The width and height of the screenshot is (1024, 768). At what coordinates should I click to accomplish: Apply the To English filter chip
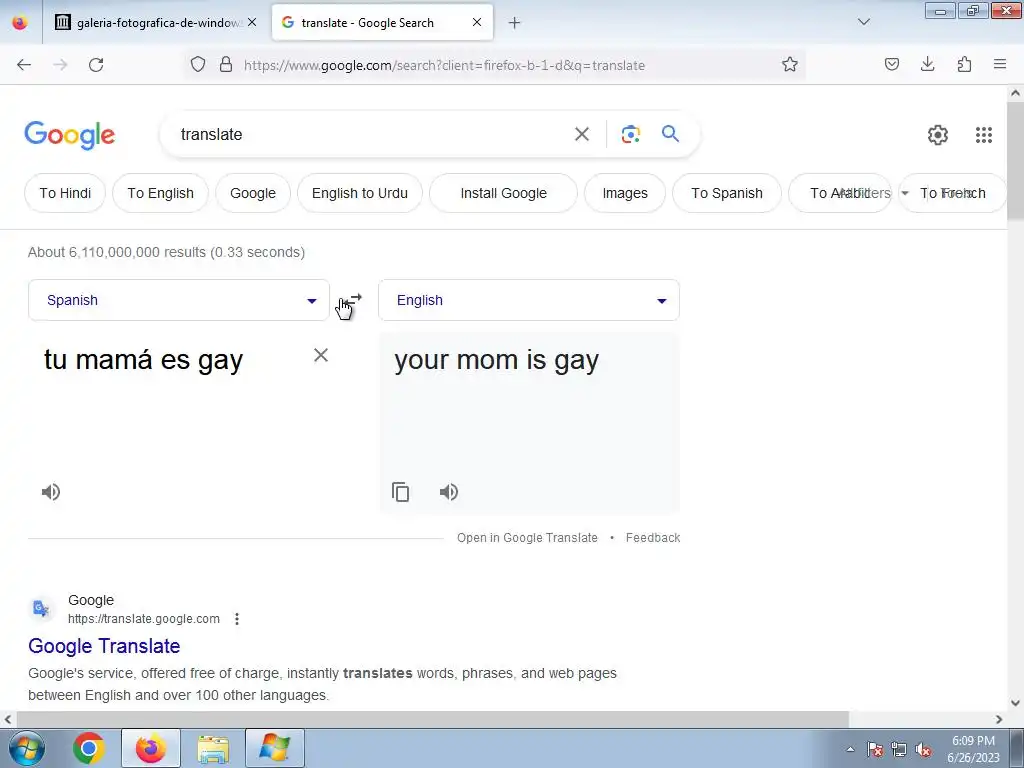click(x=160, y=193)
